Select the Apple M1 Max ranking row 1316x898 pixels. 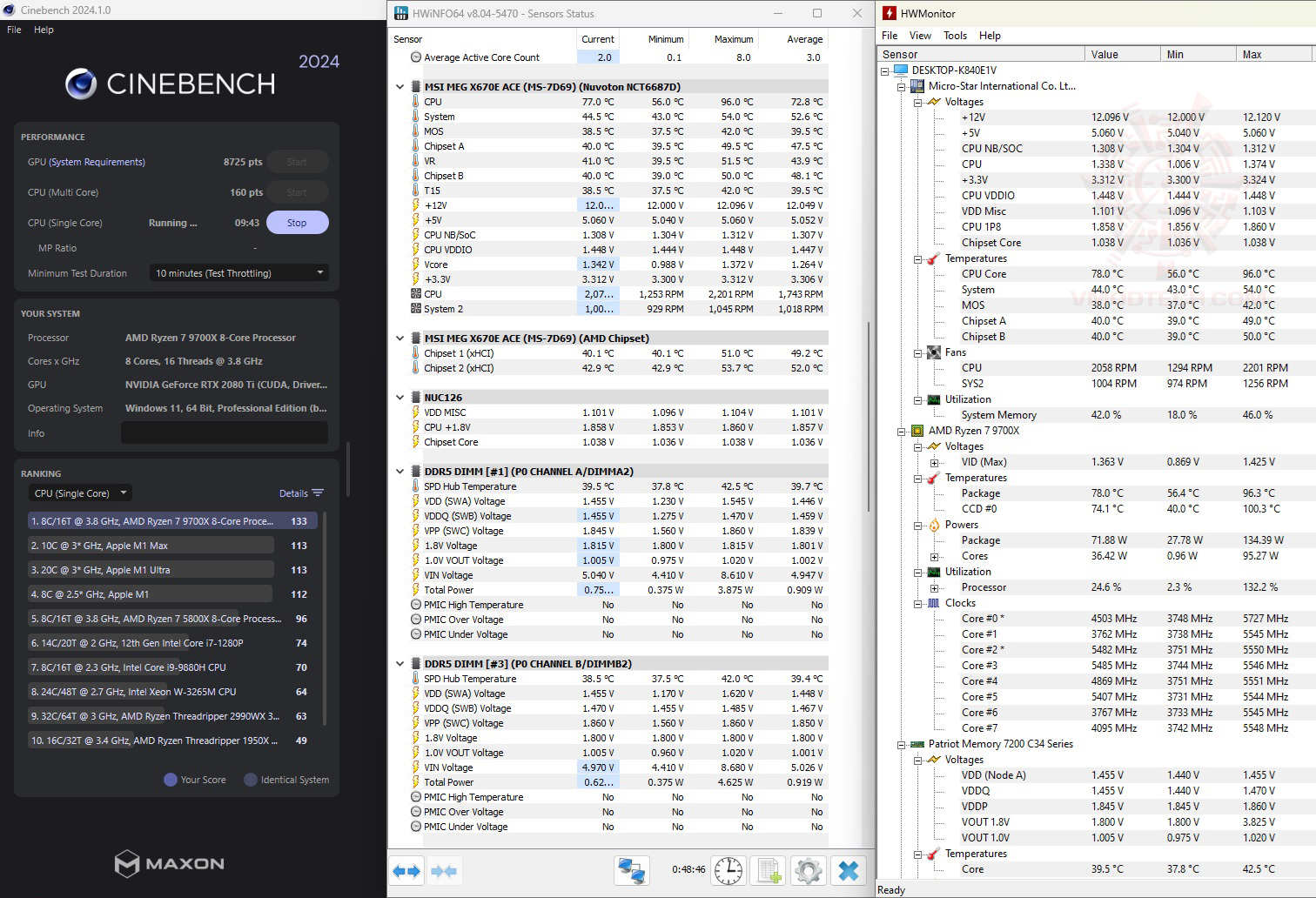coord(171,546)
